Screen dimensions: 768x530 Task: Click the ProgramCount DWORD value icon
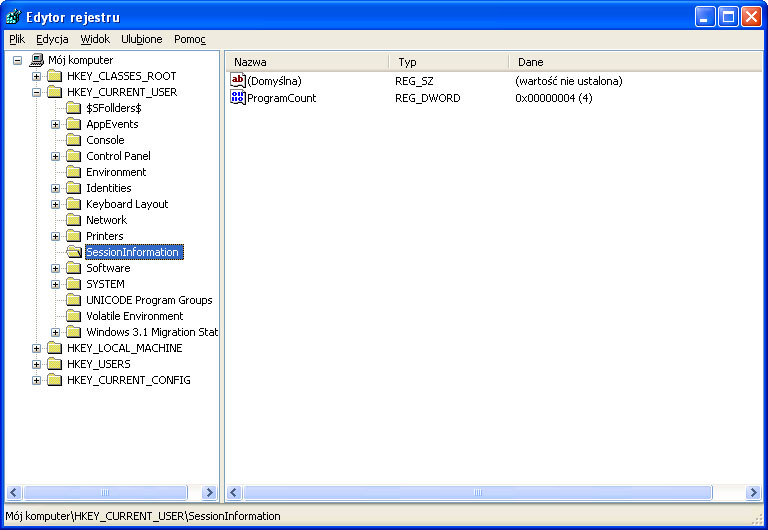238,98
